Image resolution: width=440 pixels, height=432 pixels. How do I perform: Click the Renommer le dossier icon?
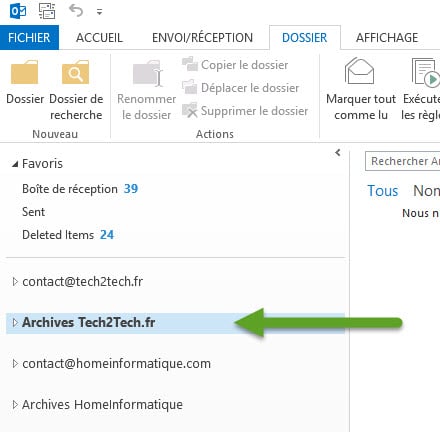tap(148, 73)
